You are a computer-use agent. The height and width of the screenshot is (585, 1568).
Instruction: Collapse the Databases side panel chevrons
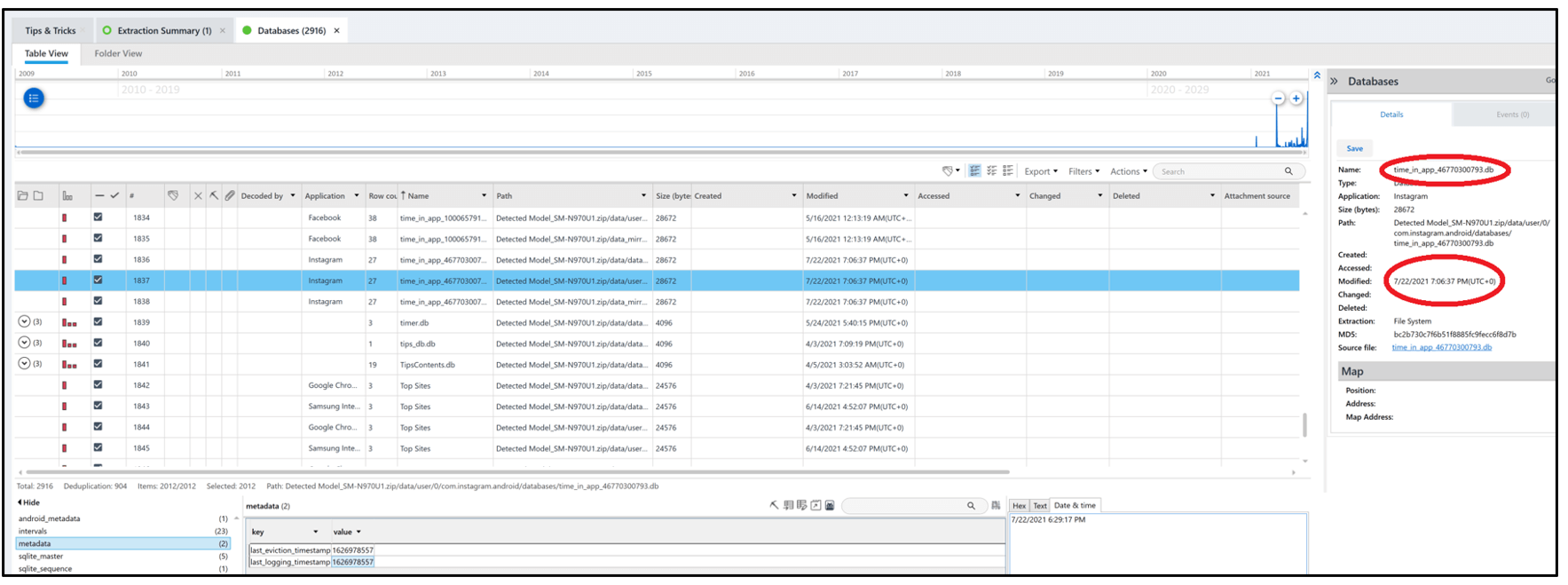point(1334,81)
